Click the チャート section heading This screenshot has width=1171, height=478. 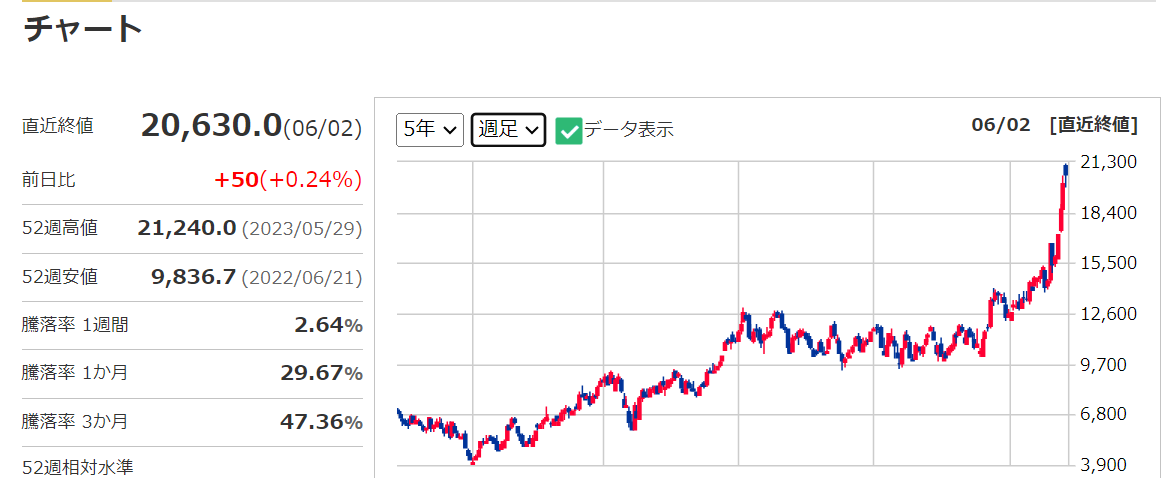pos(84,29)
